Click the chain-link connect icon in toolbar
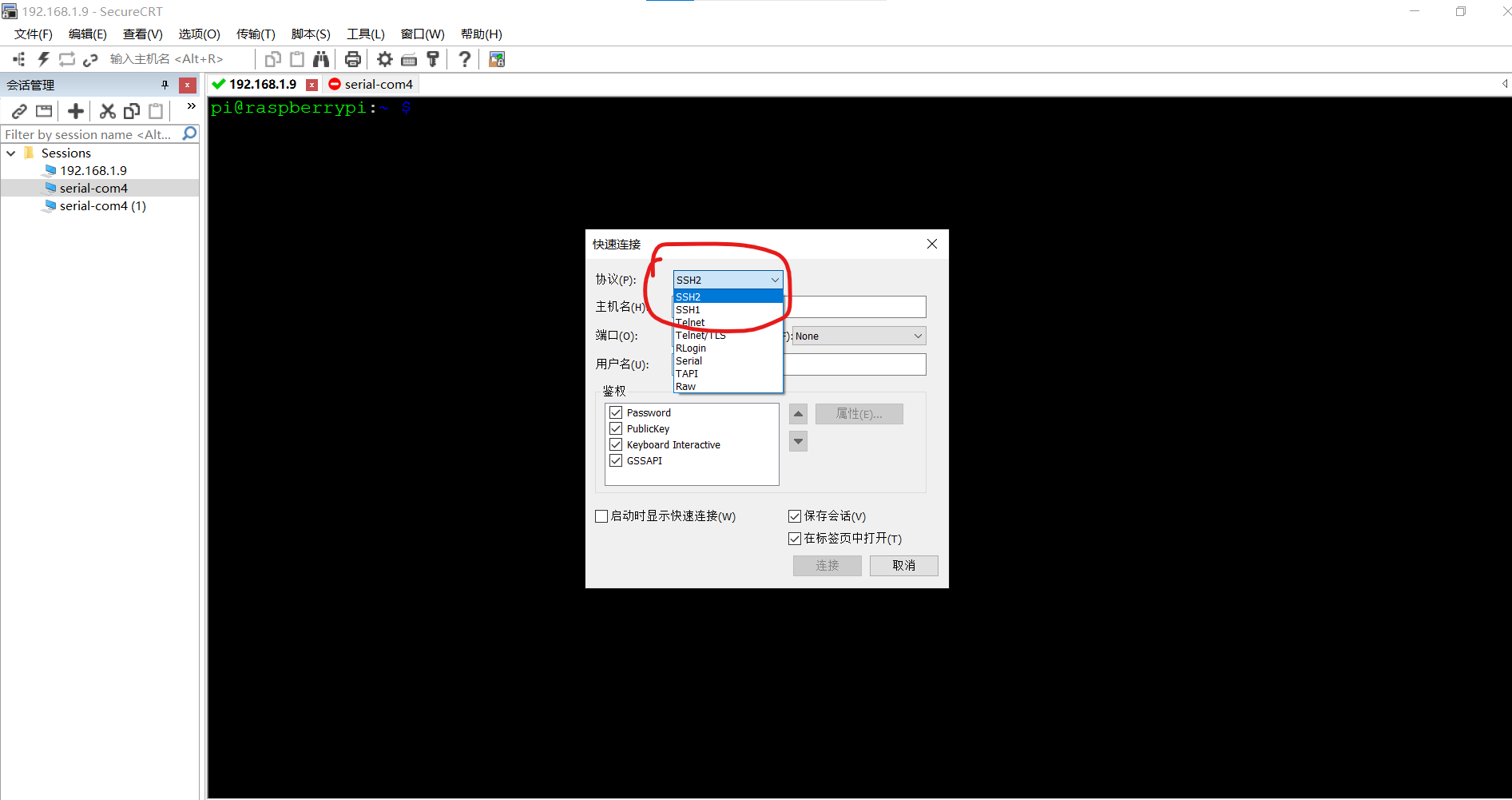This screenshot has height=800, width=1512. click(90, 59)
